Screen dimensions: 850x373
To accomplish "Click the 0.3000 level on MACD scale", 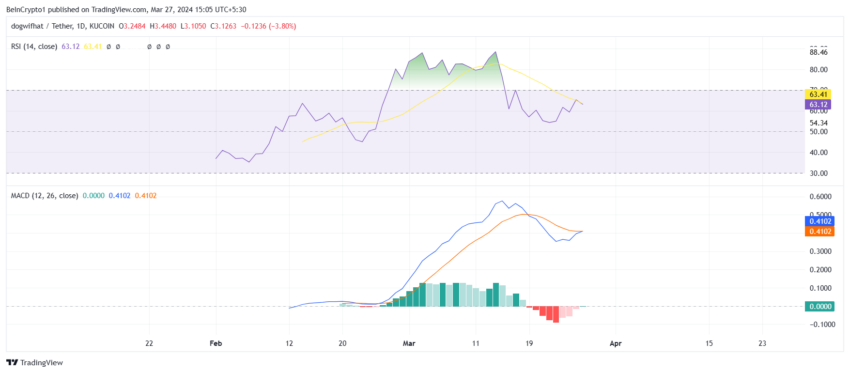I will (817, 252).
